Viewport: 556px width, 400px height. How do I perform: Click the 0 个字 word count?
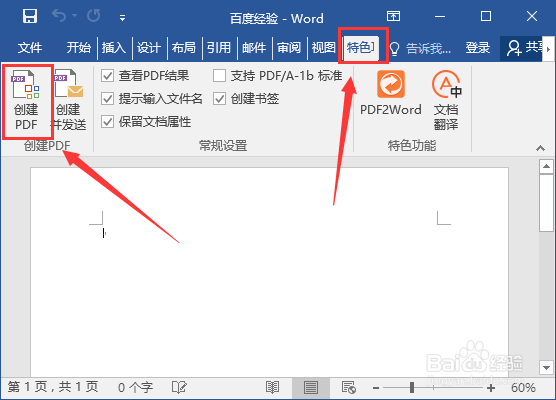(135, 387)
